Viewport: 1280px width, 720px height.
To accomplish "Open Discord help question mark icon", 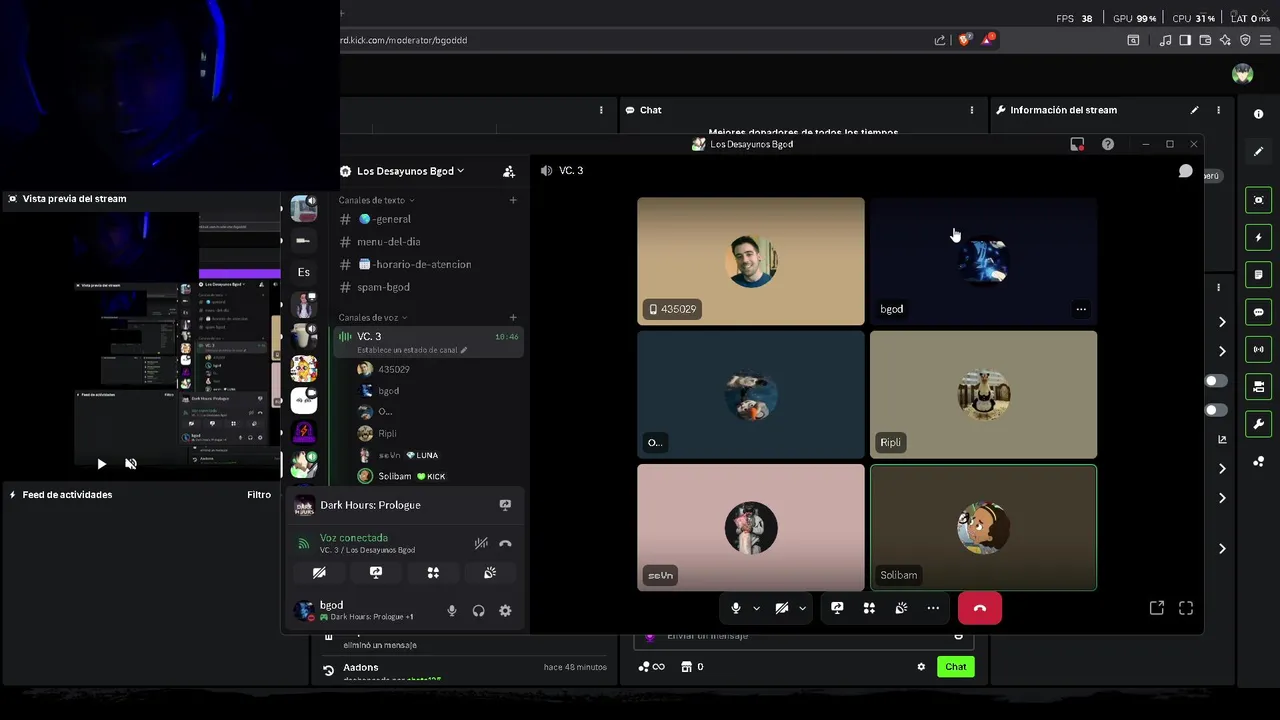I will pyautogui.click(x=1108, y=144).
